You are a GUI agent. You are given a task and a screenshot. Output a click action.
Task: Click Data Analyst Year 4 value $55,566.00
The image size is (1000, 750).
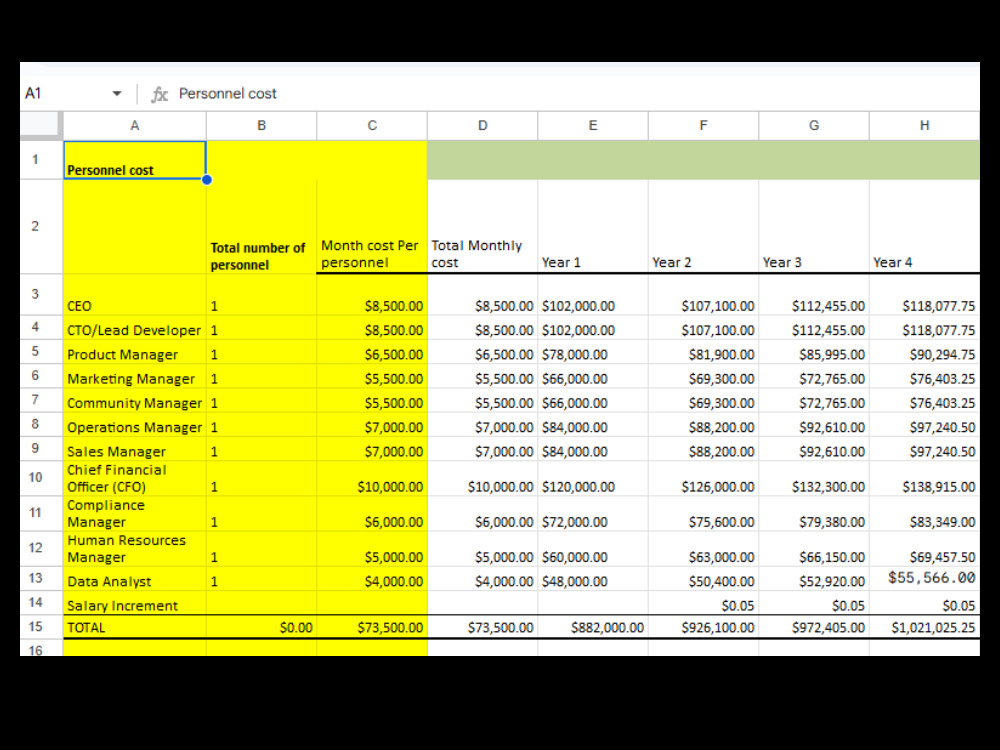coord(924,578)
